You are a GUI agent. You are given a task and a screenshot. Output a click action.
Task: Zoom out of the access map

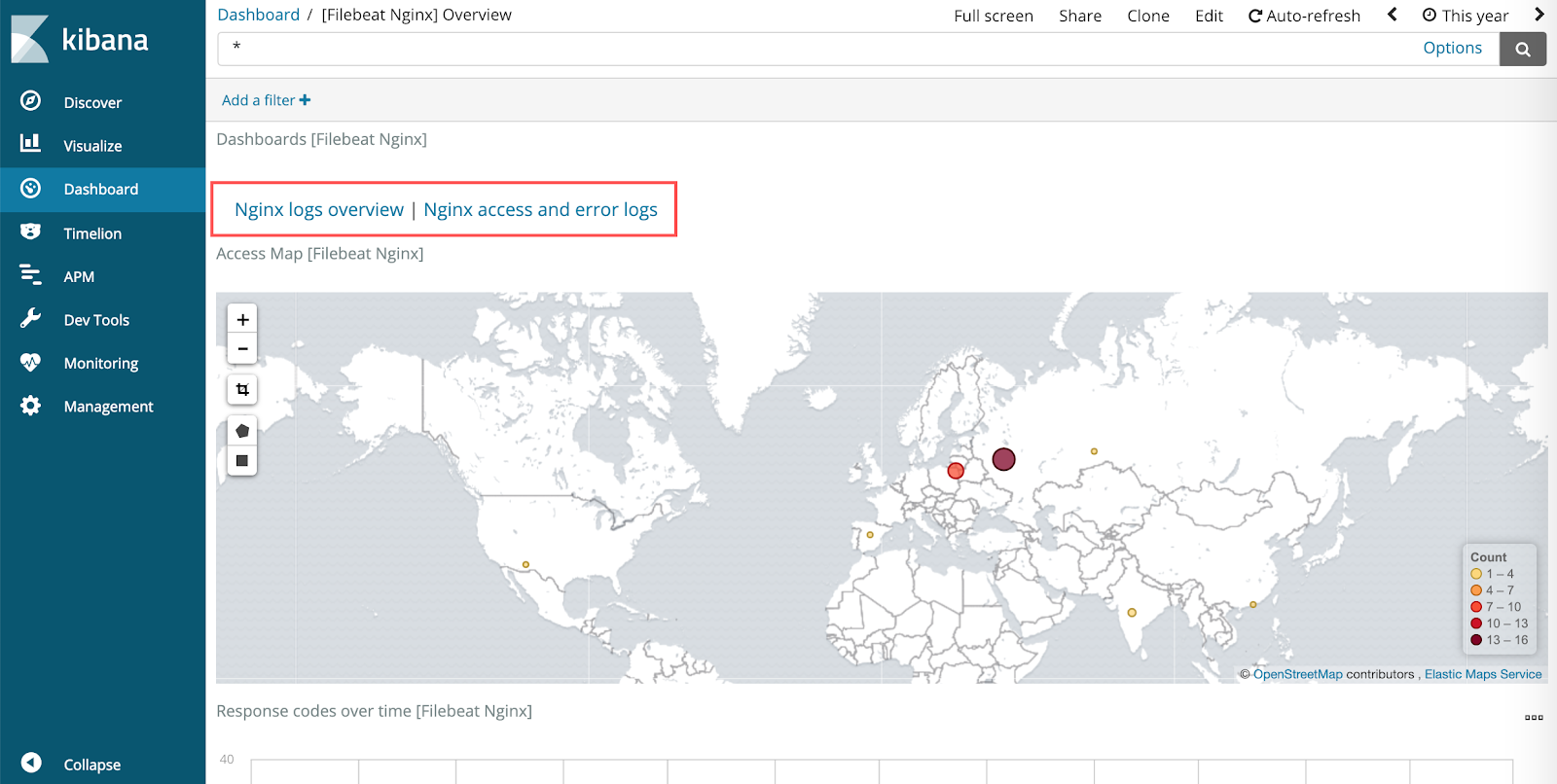242,348
